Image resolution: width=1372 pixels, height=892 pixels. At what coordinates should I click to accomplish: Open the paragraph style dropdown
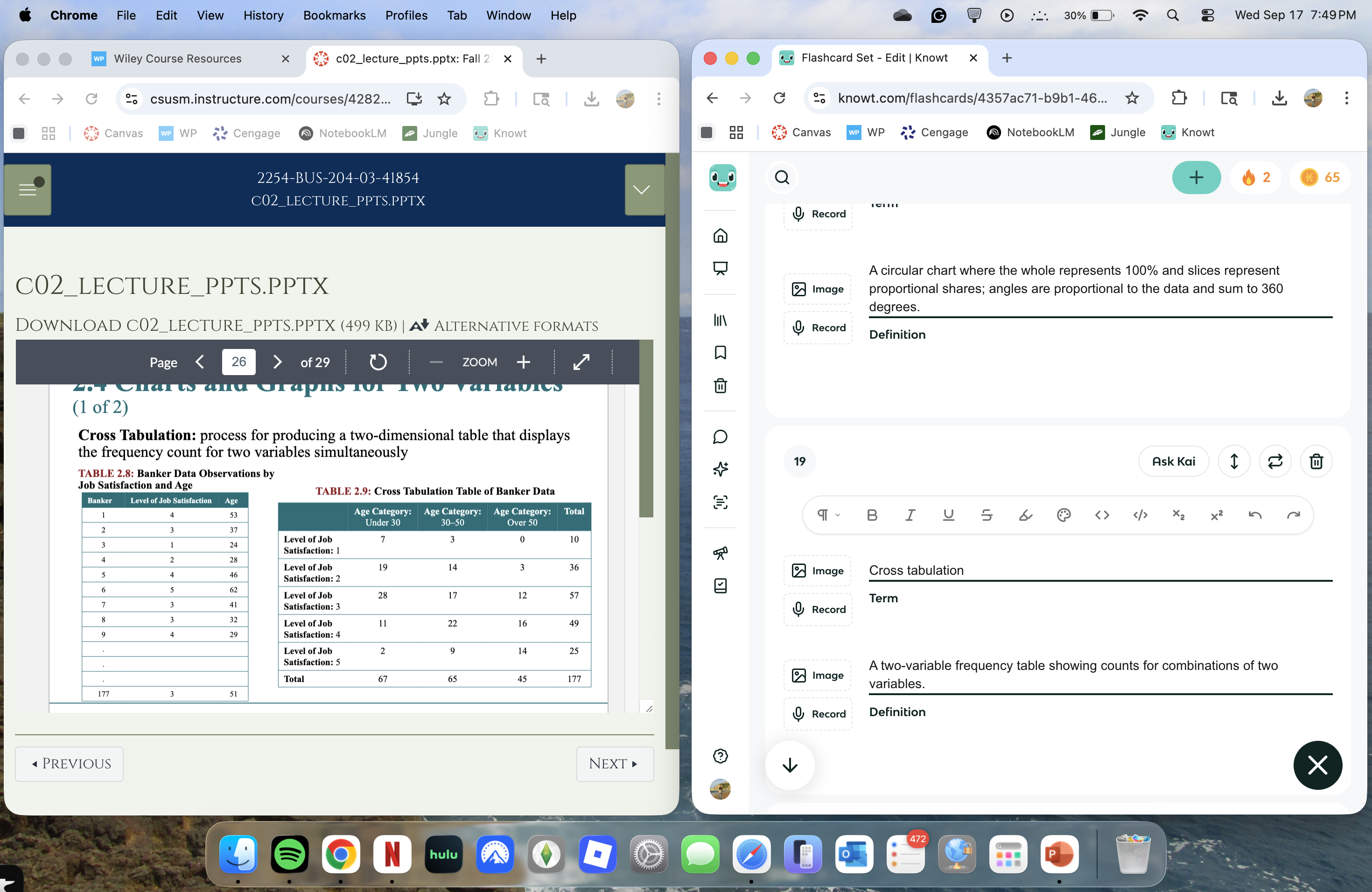[828, 515]
